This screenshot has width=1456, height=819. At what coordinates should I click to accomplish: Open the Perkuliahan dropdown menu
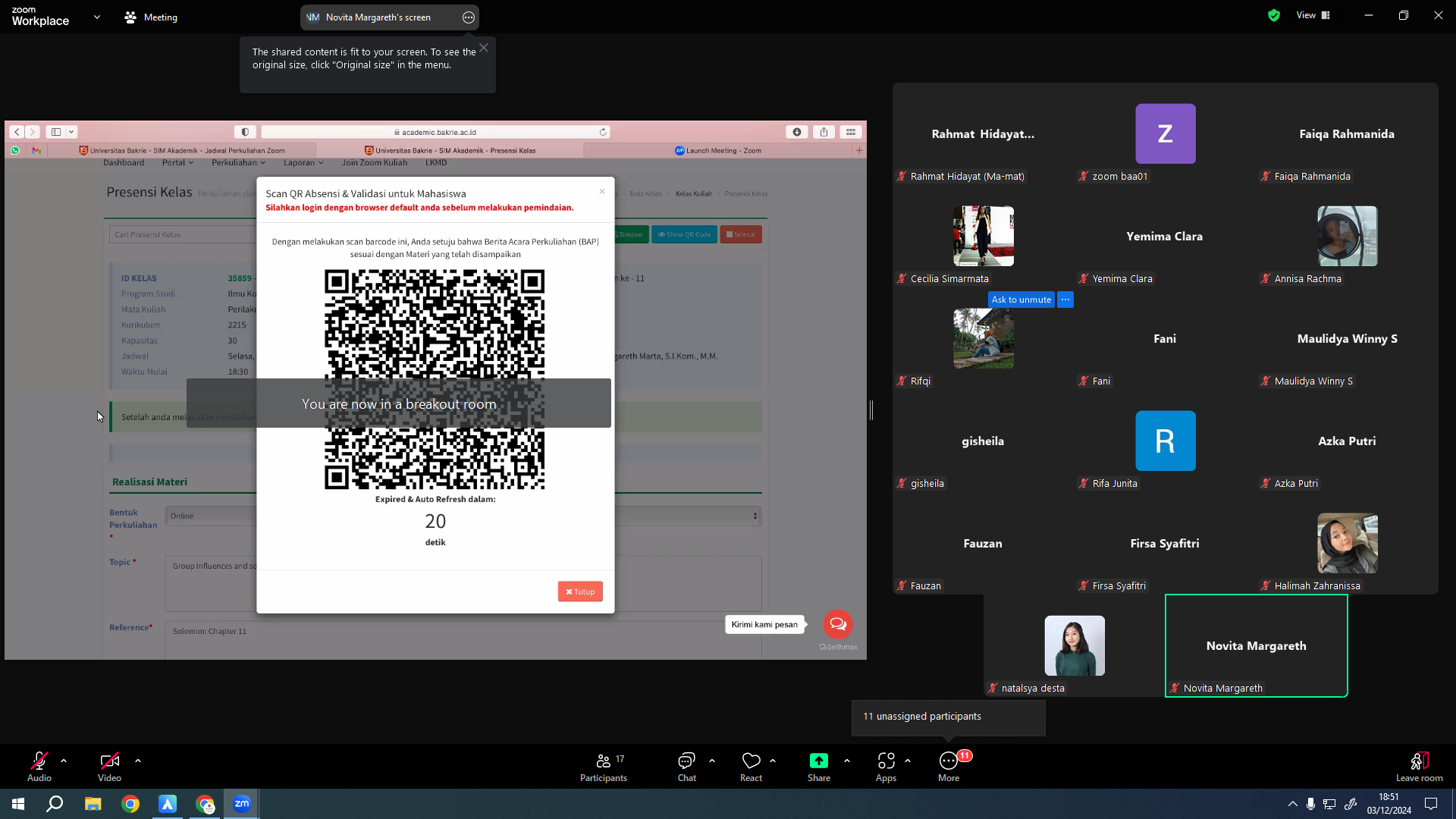coord(238,162)
